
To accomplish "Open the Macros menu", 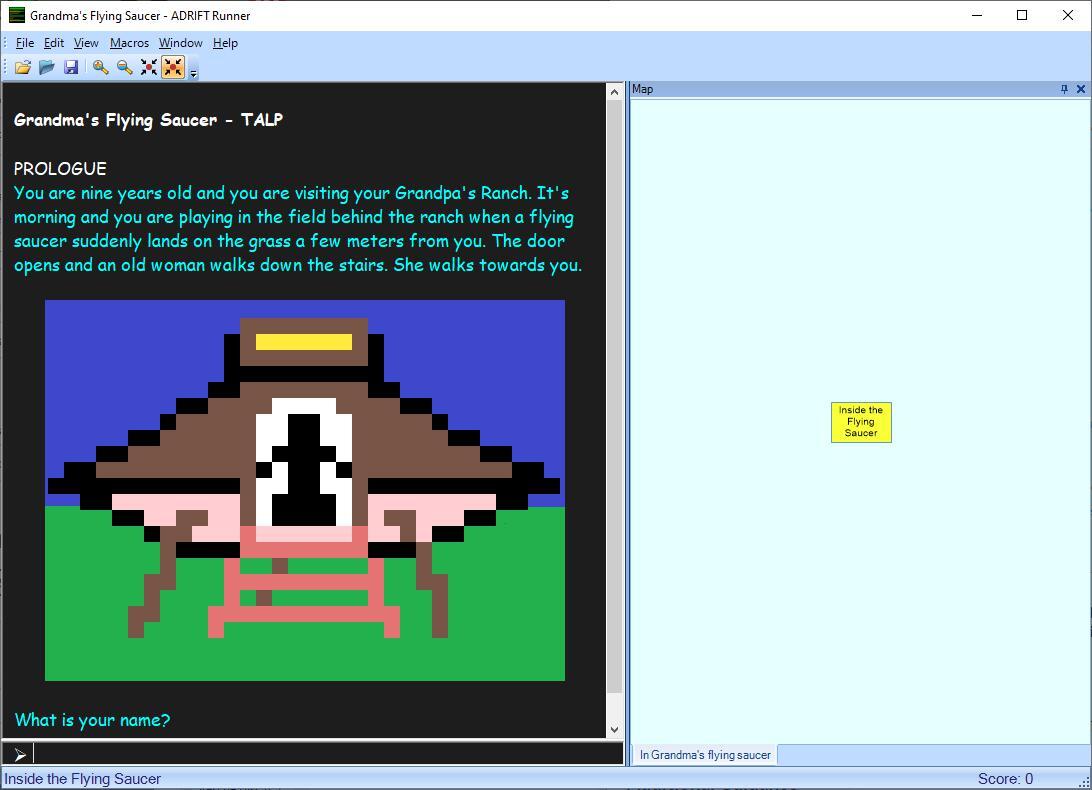I will [x=129, y=43].
